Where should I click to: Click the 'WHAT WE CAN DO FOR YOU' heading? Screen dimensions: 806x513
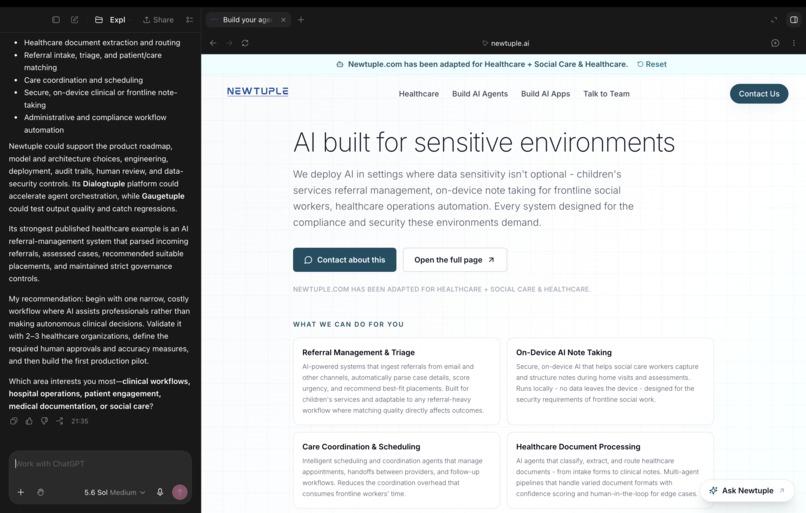349,324
